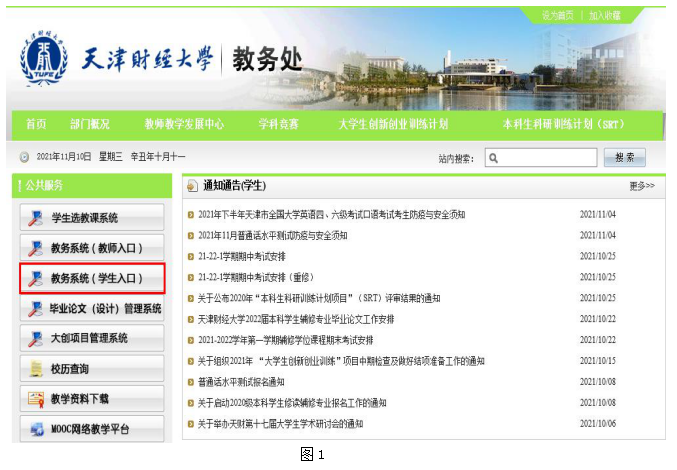This screenshot has width=677, height=470.
Task: Click the icon on 毕业论文(设计)管理系统 button
Action: tap(36, 309)
